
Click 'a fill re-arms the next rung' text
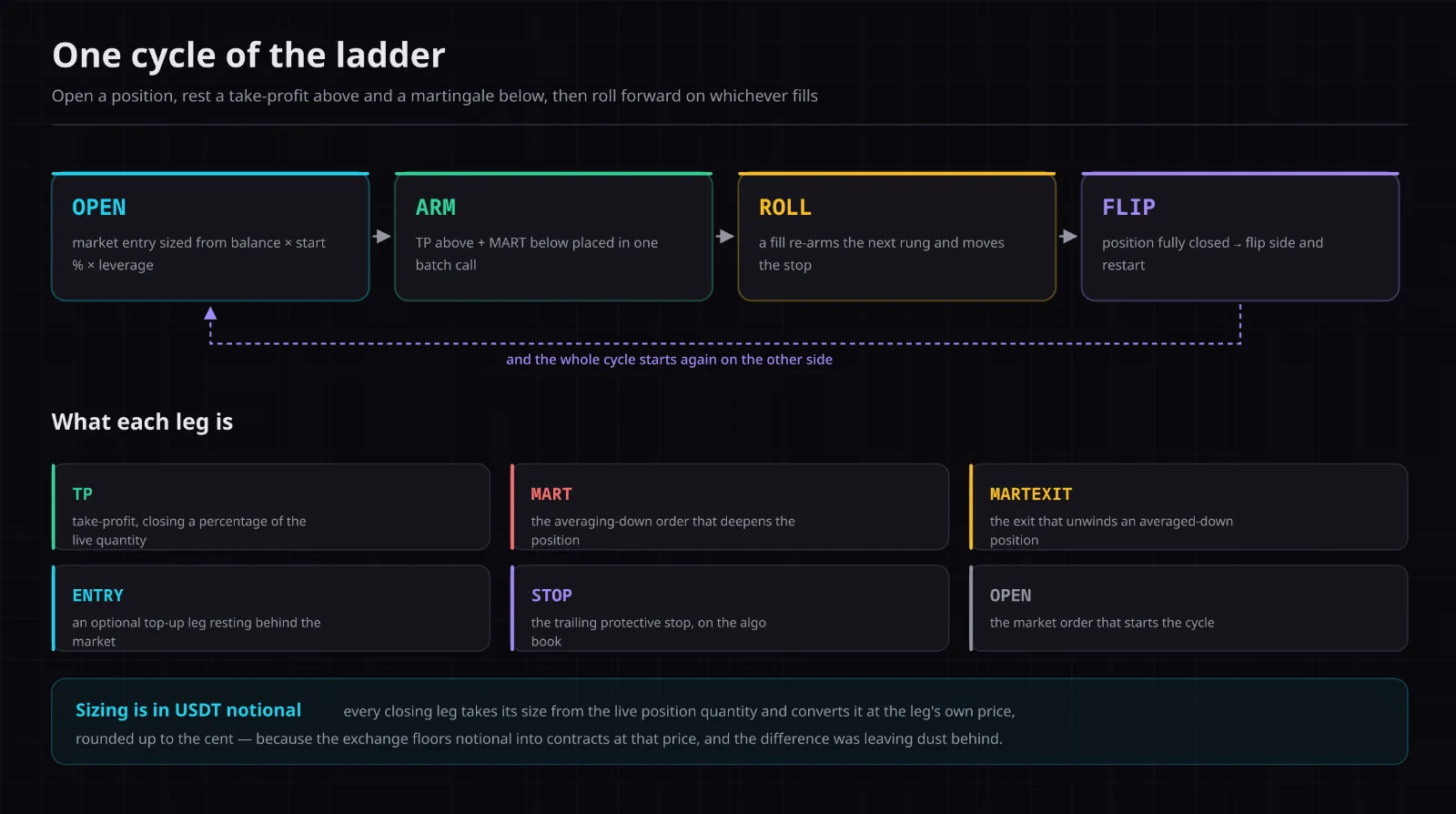pyautogui.click(x=882, y=254)
